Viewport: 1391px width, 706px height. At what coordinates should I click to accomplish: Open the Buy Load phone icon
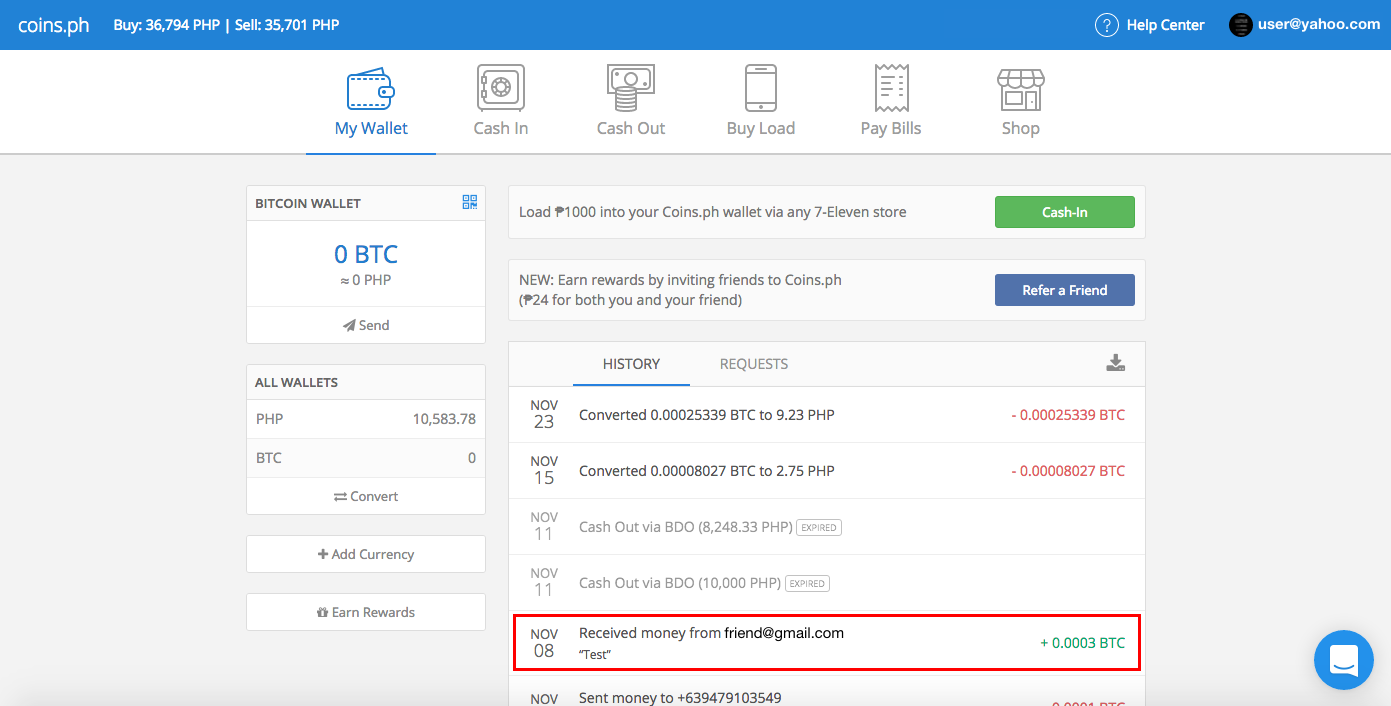[x=761, y=89]
